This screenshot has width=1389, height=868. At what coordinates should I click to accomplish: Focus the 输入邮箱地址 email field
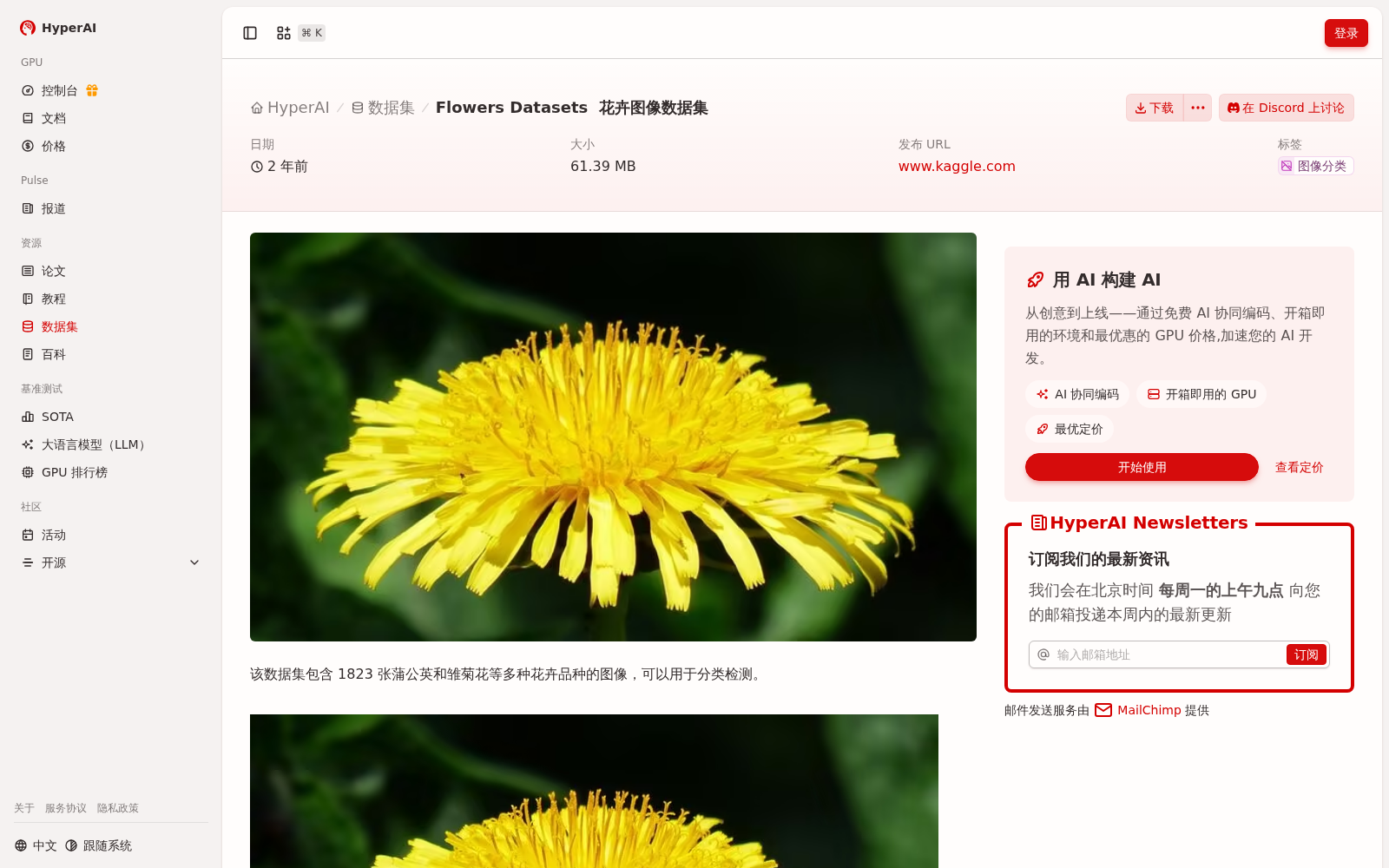pos(1168,654)
